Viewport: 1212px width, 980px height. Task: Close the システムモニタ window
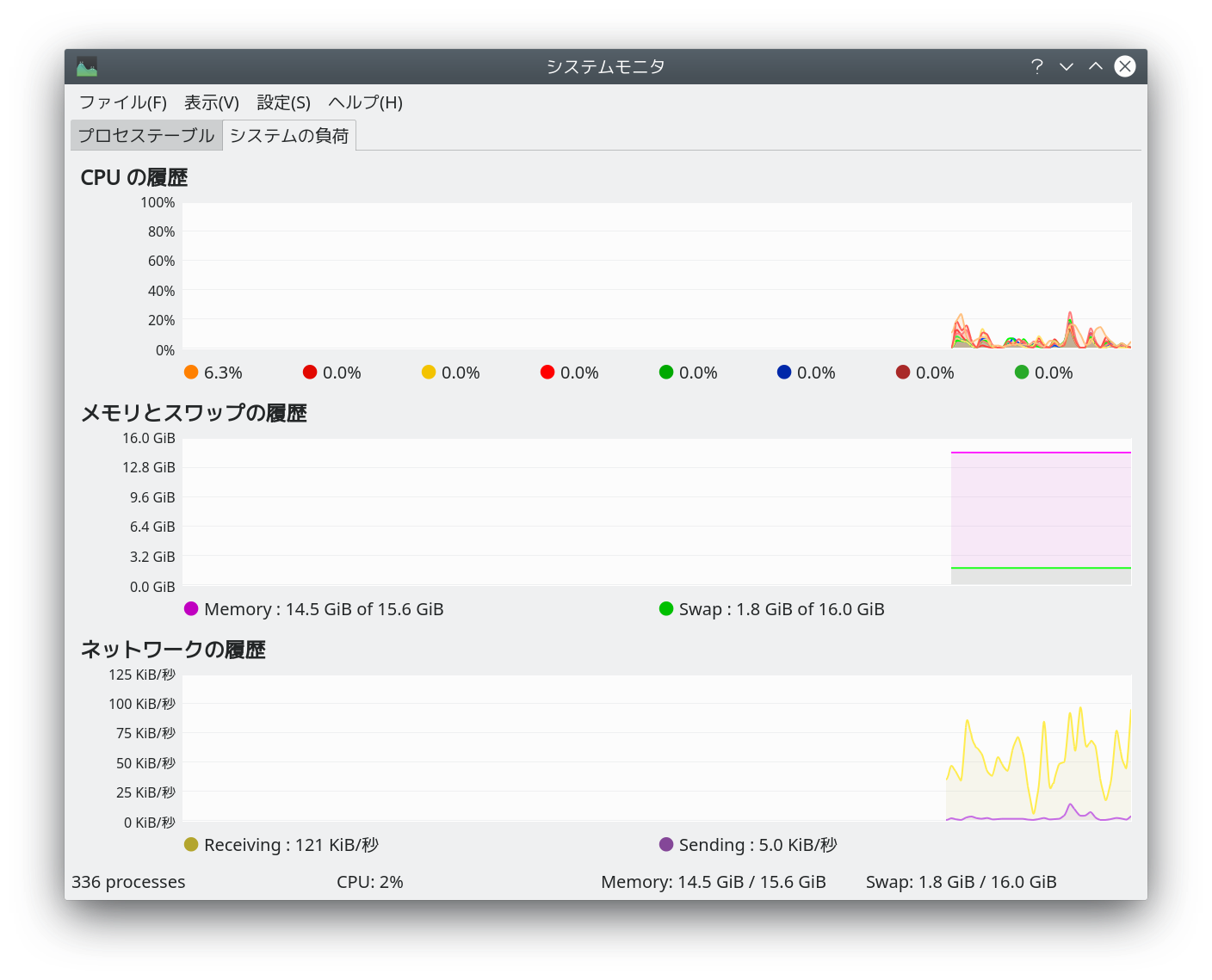(x=1125, y=67)
